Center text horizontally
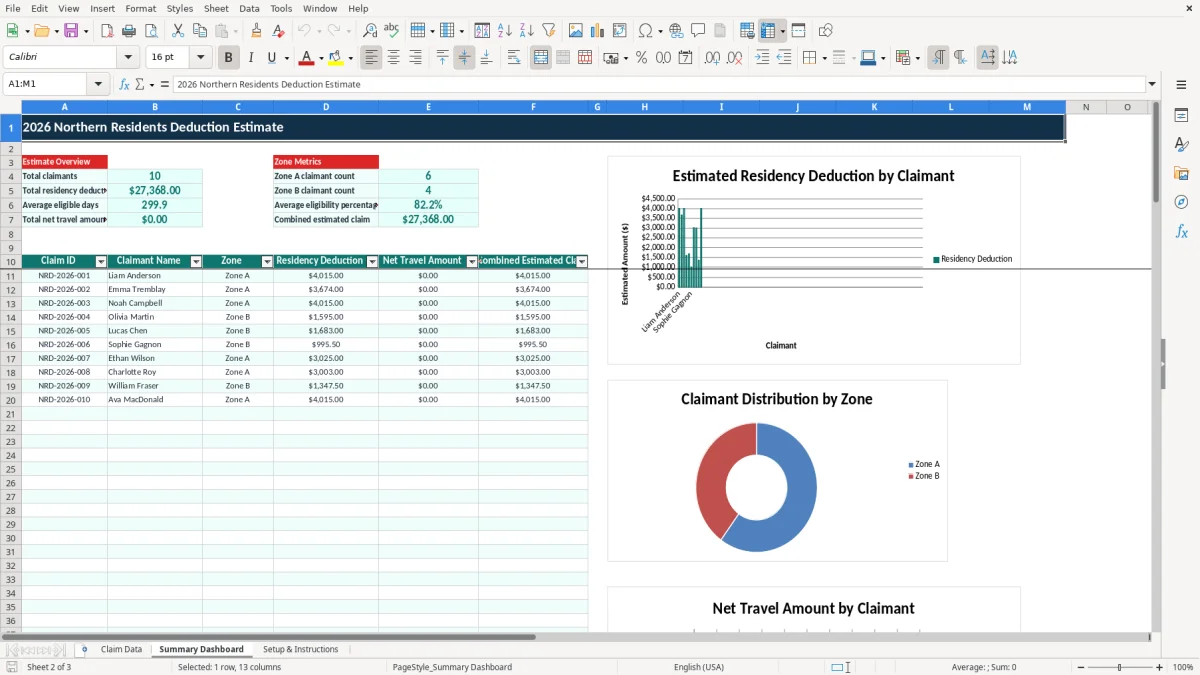Image resolution: width=1200 pixels, height=675 pixels. (x=394, y=58)
